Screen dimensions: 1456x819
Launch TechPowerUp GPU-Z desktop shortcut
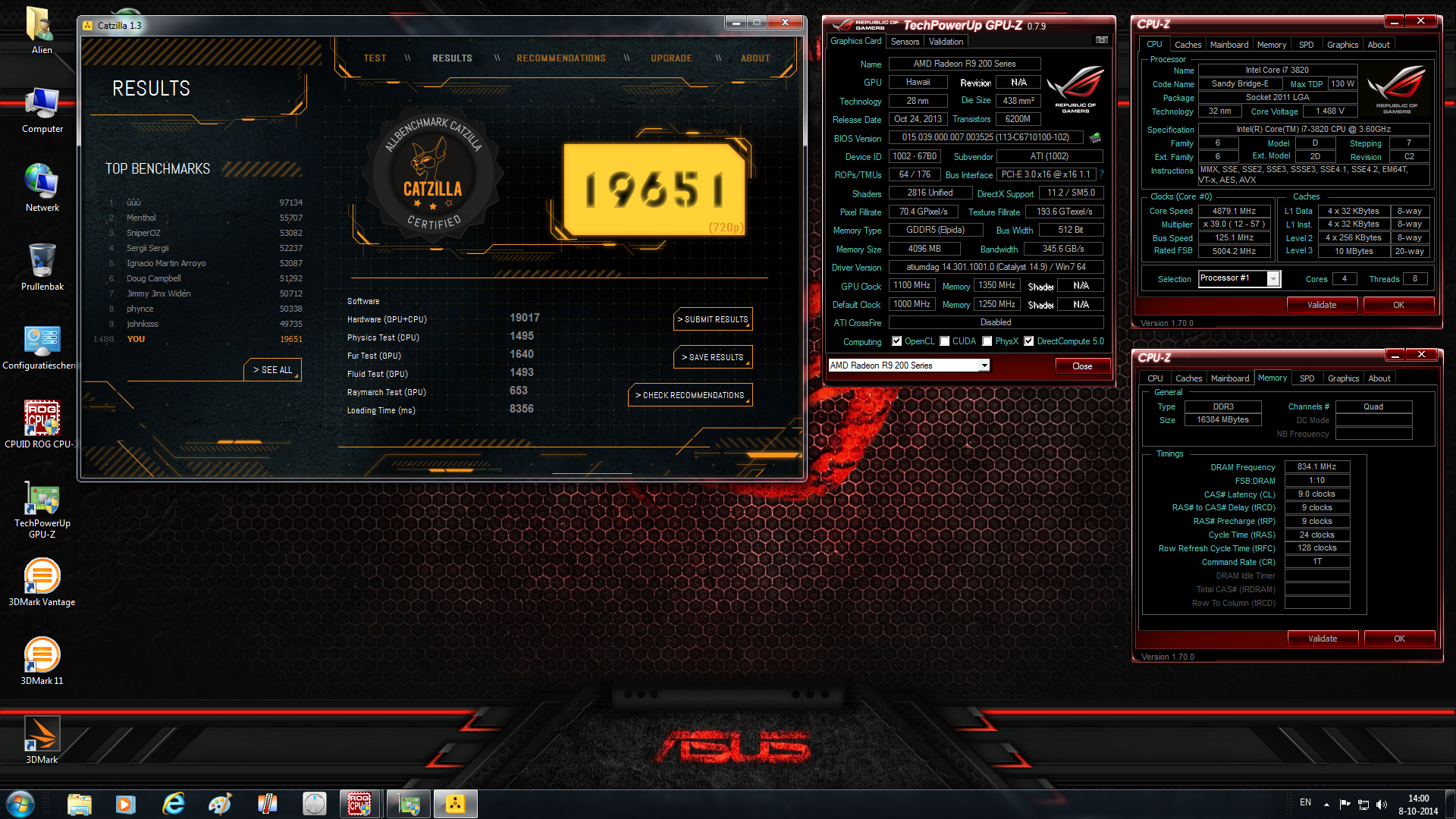tap(42, 510)
